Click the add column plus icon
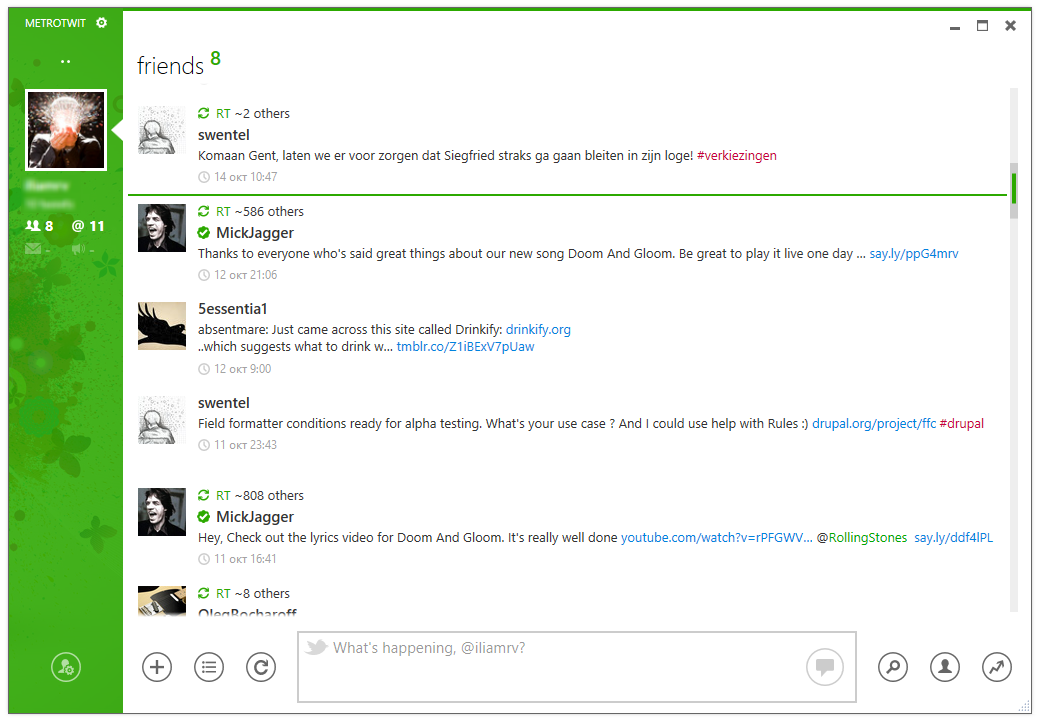Screen dimensions: 1041x727 157,667
